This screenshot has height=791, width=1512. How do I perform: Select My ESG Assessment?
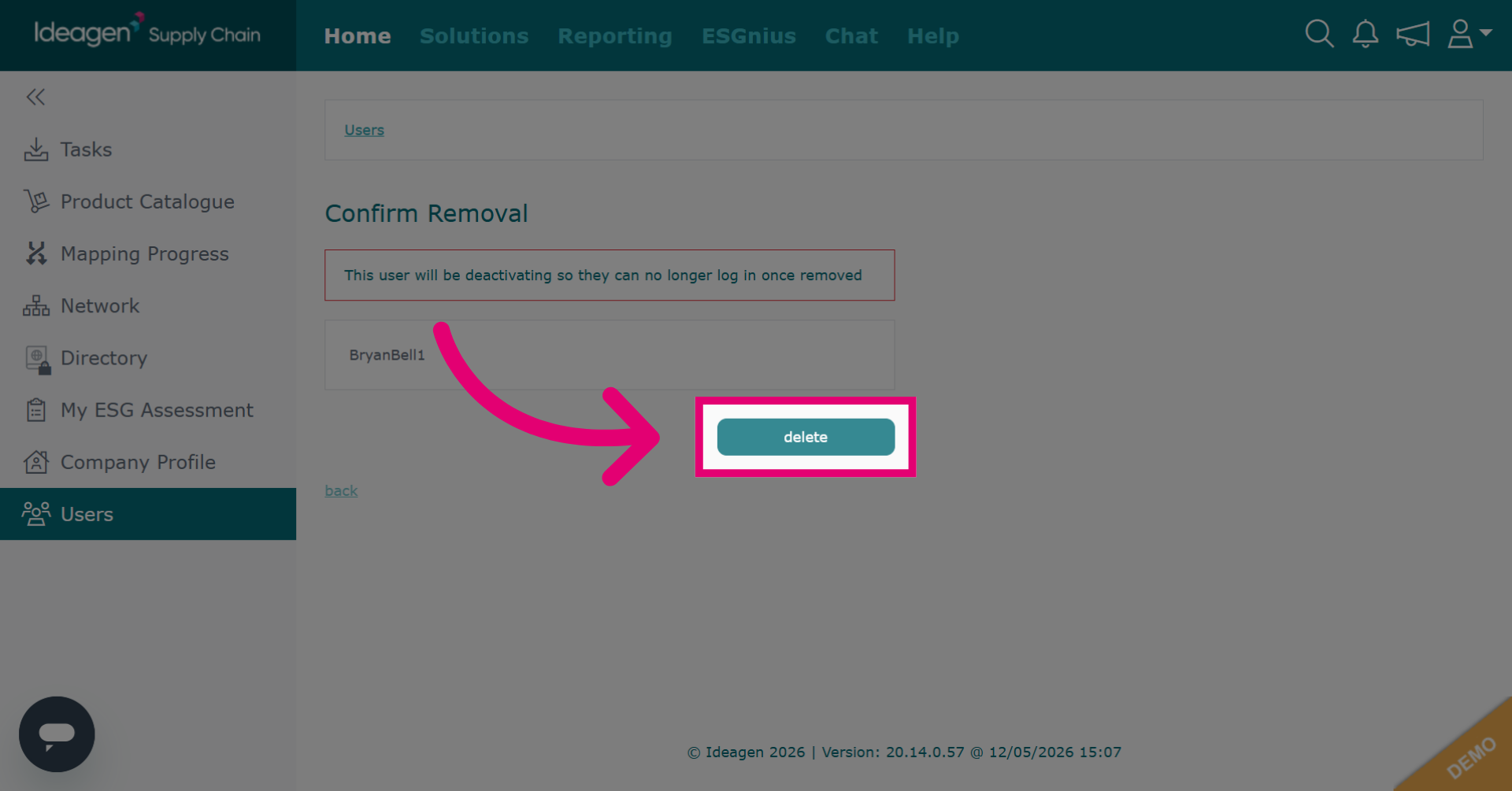[148, 410]
